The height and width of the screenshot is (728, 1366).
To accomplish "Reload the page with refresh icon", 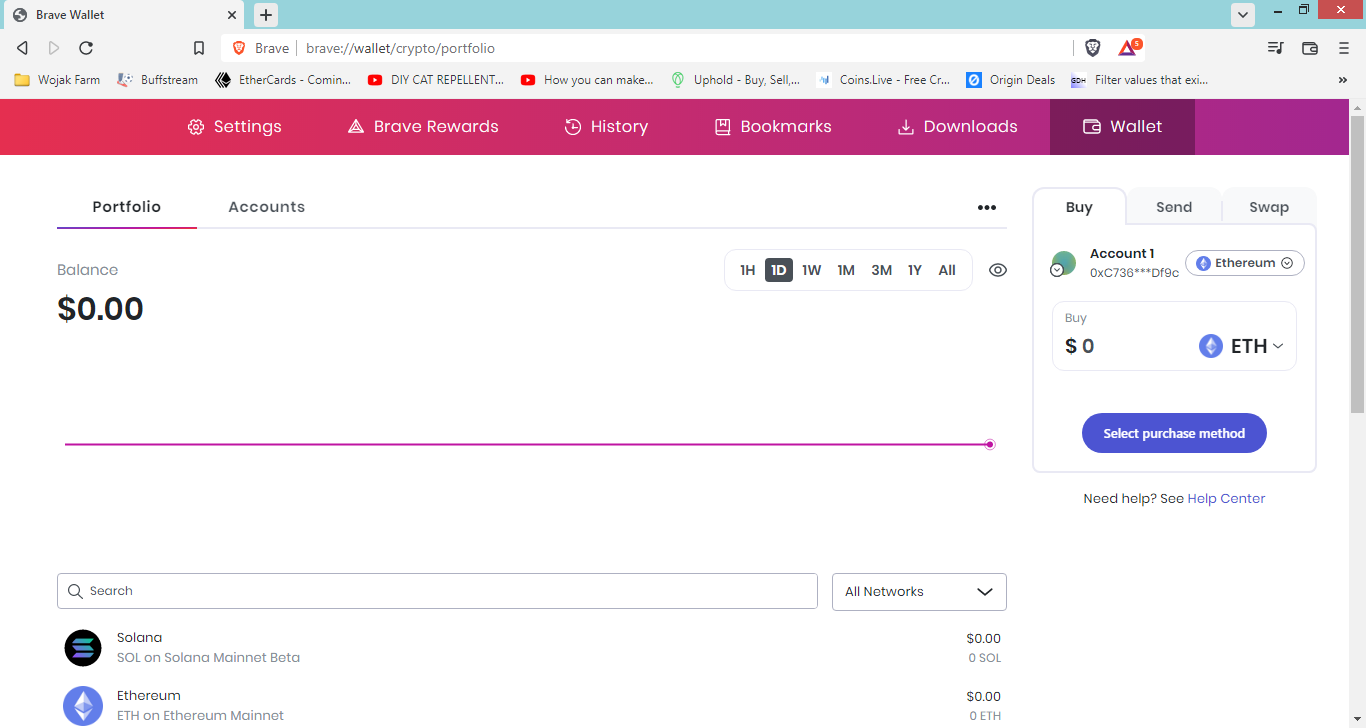I will tap(86, 48).
